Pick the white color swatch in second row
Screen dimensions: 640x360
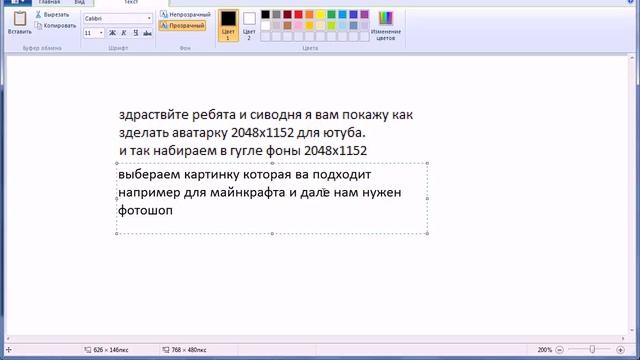click(265, 26)
